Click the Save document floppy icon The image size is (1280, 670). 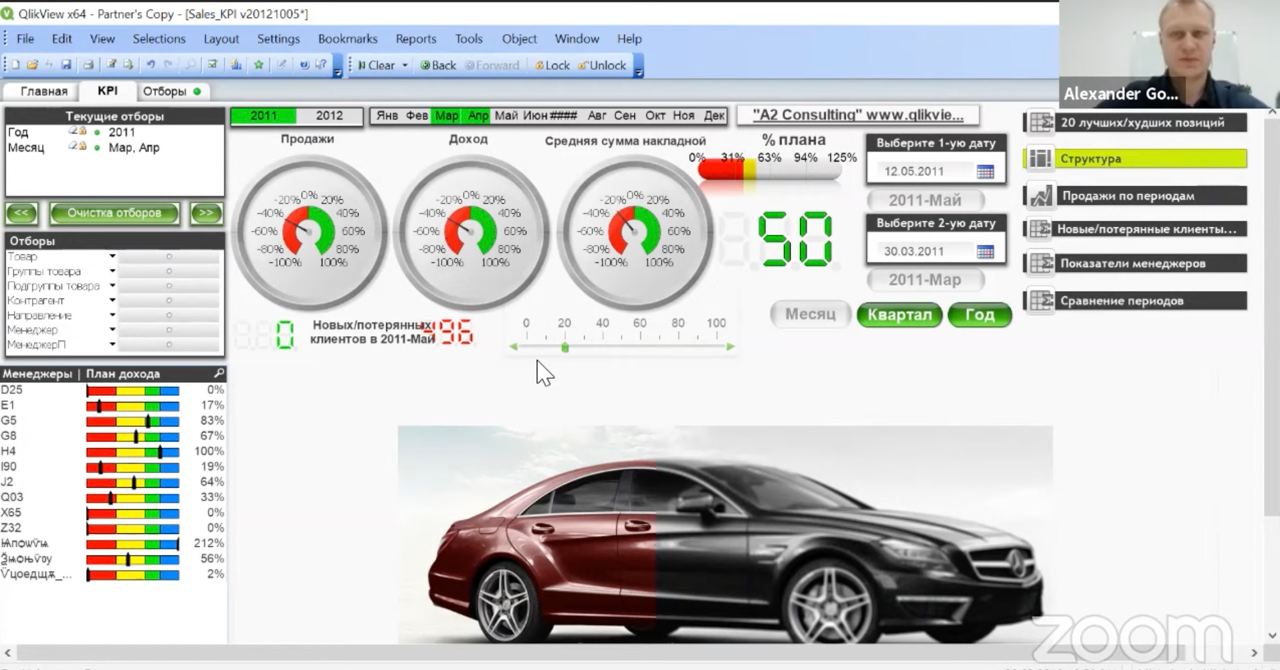point(66,65)
